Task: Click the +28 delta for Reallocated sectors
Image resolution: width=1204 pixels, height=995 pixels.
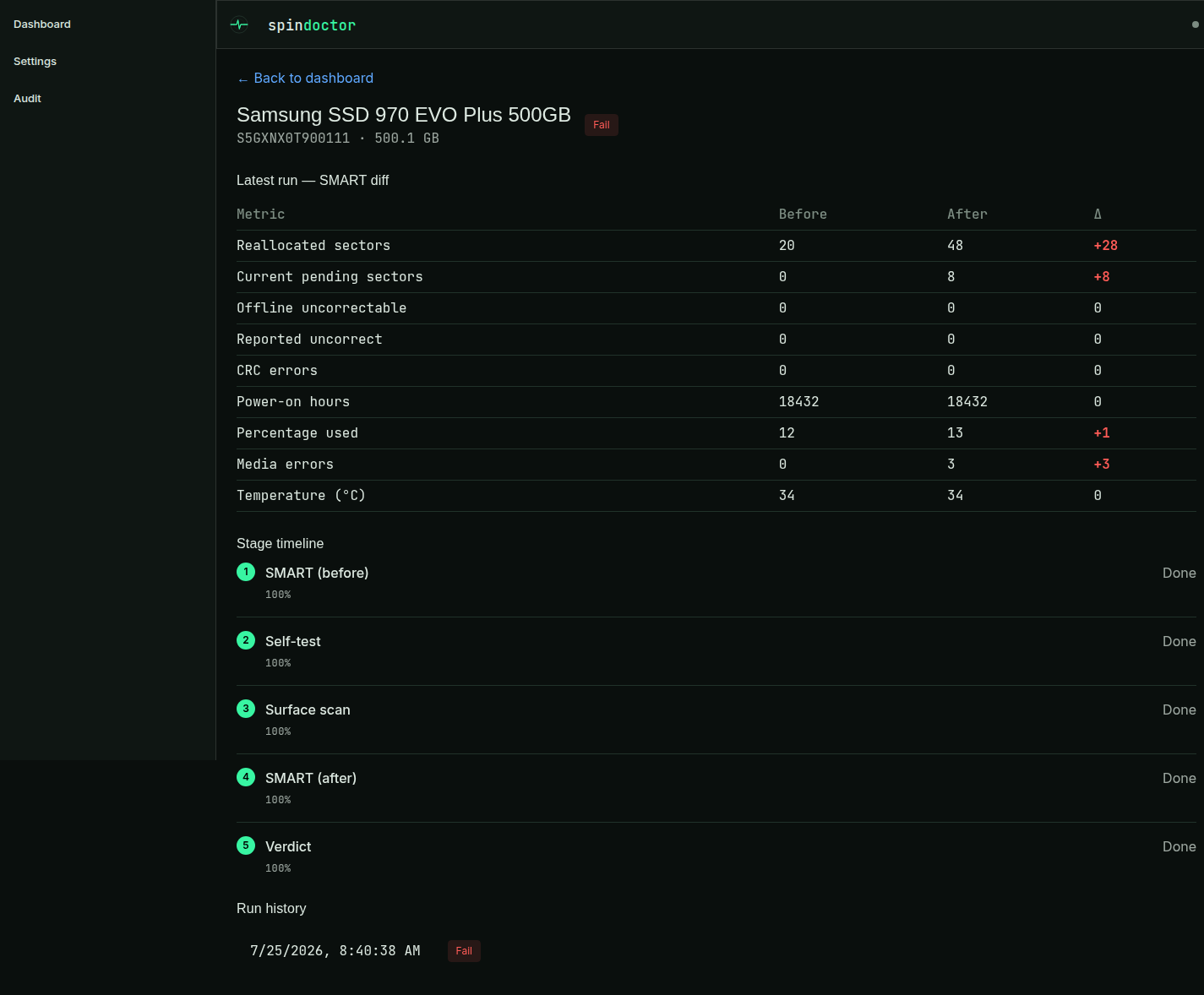Action: (1106, 246)
